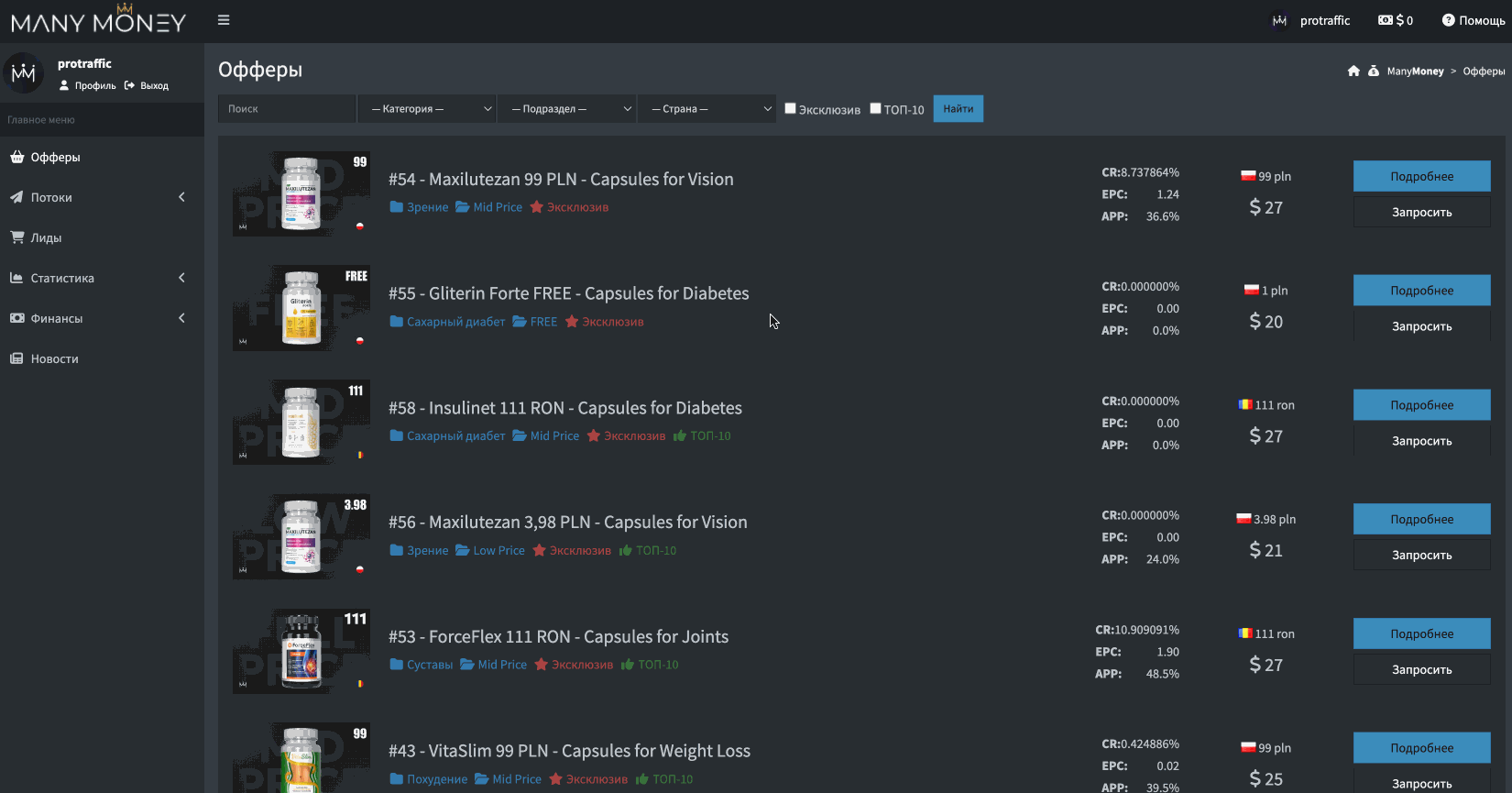1512x793 pixels.
Task: Click the Профиль user icon
Action: pyautogui.click(x=64, y=85)
